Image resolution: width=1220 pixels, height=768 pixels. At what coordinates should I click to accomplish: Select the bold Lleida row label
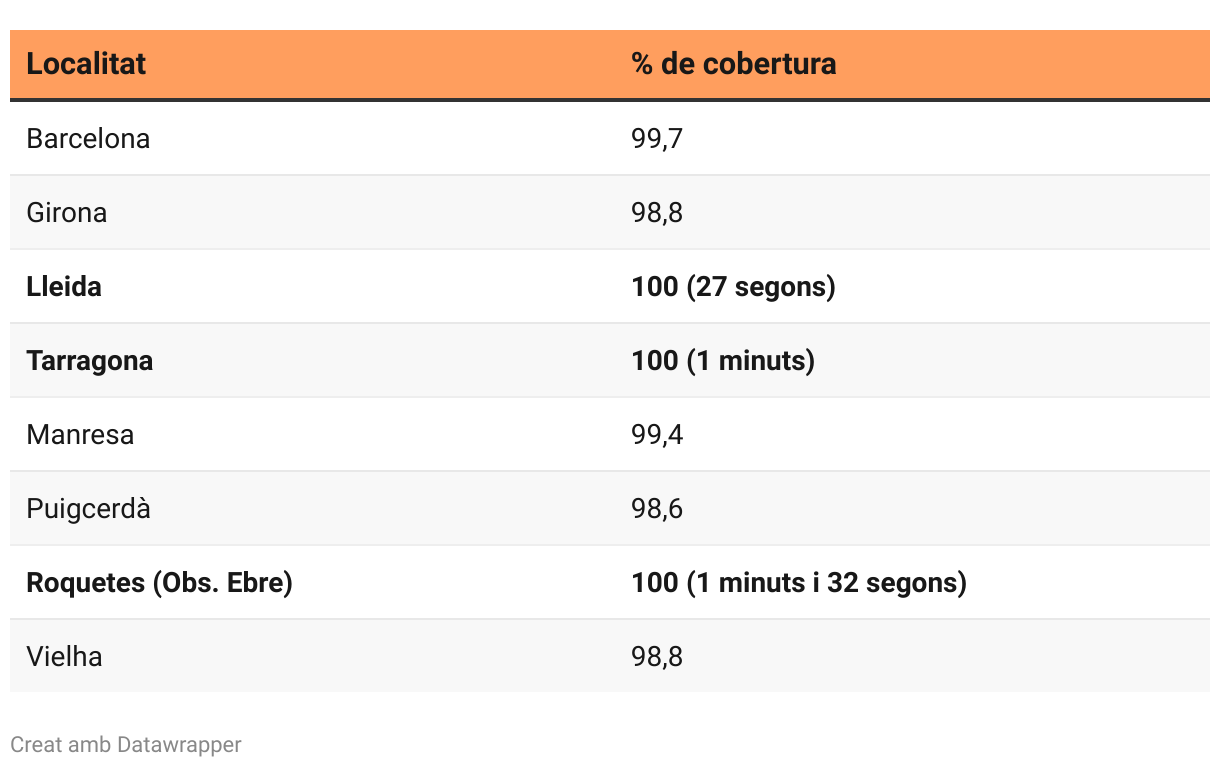(x=64, y=286)
